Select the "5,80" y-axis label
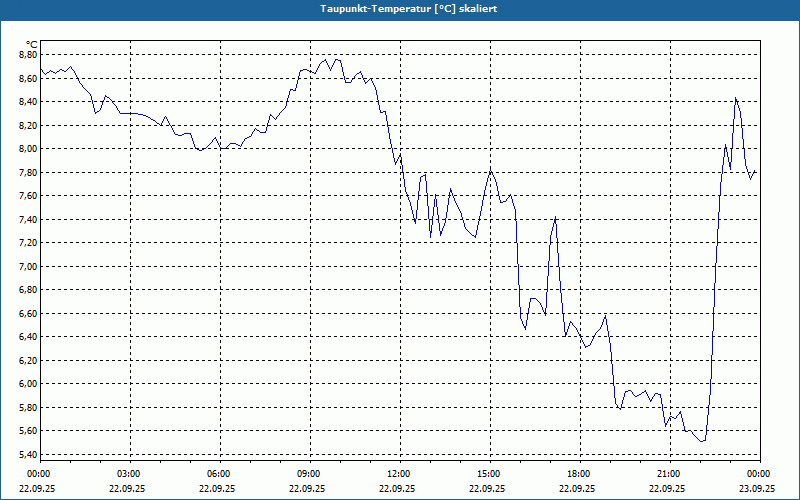This screenshot has height=500, width=800. point(29,408)
